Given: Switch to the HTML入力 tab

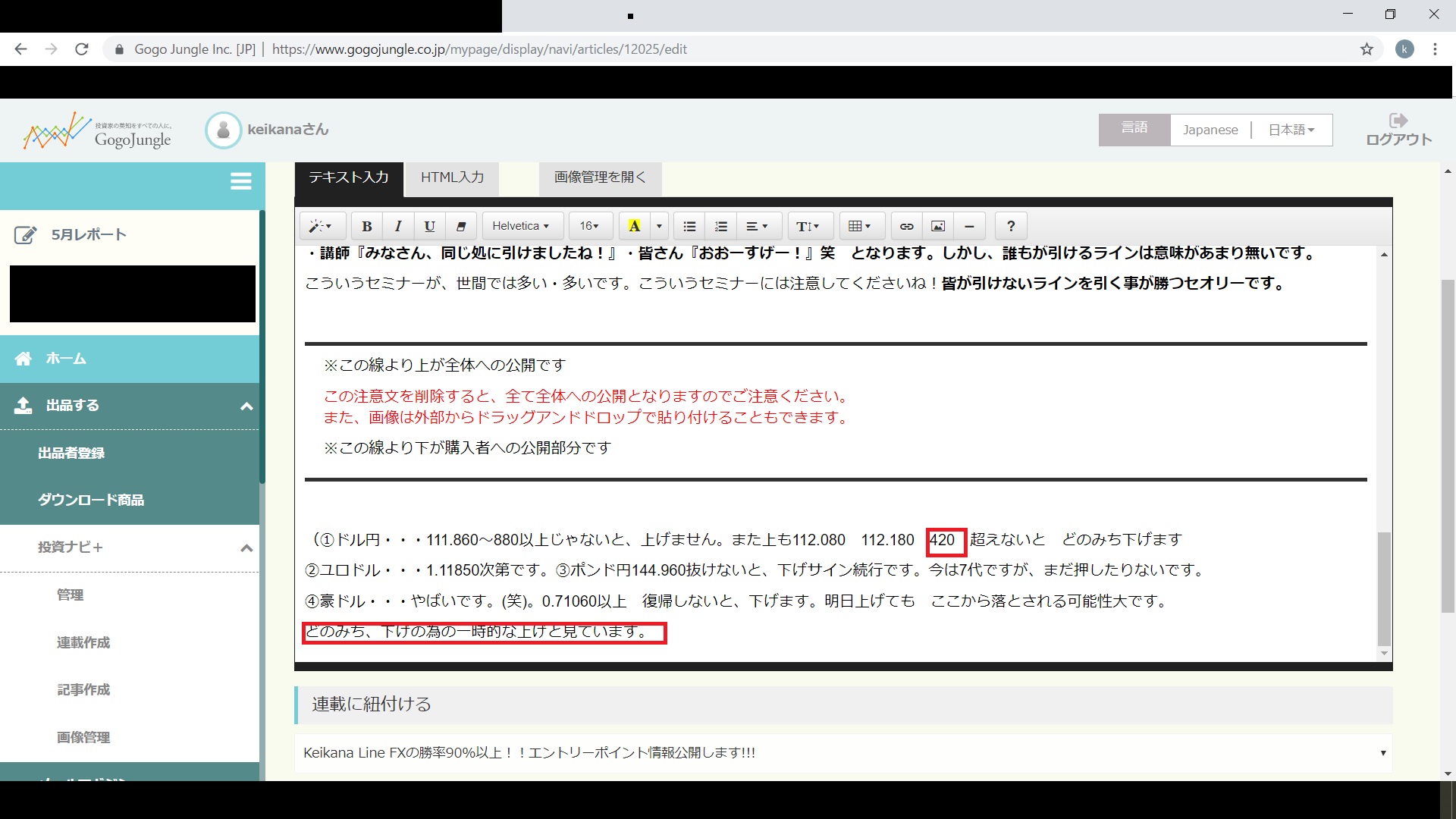Looking at the screenshot, I should [452, 177].
